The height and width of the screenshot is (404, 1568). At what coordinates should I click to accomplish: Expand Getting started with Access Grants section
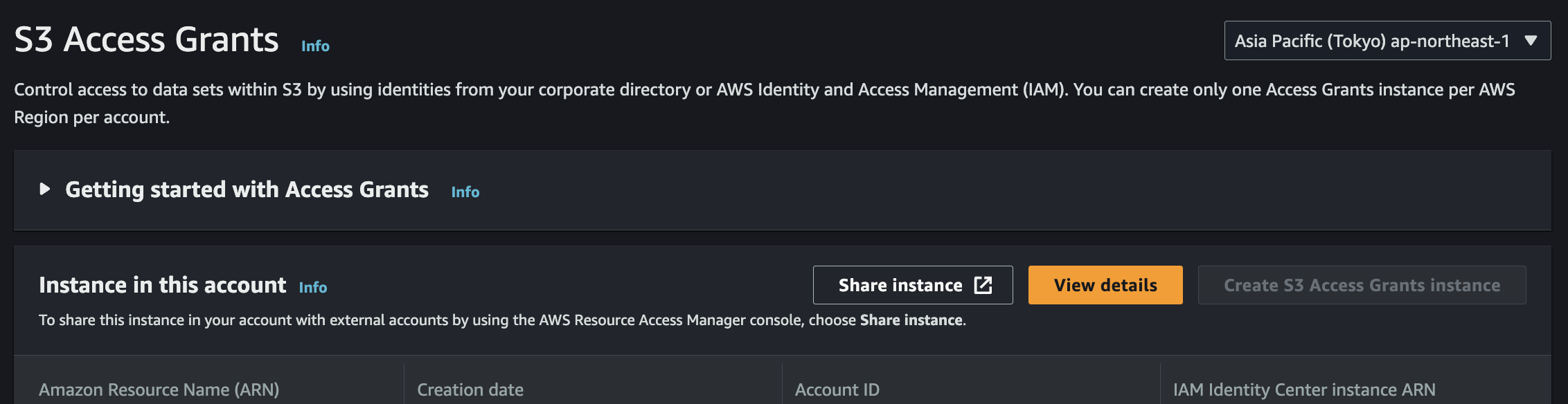click(x=45, y=189)
